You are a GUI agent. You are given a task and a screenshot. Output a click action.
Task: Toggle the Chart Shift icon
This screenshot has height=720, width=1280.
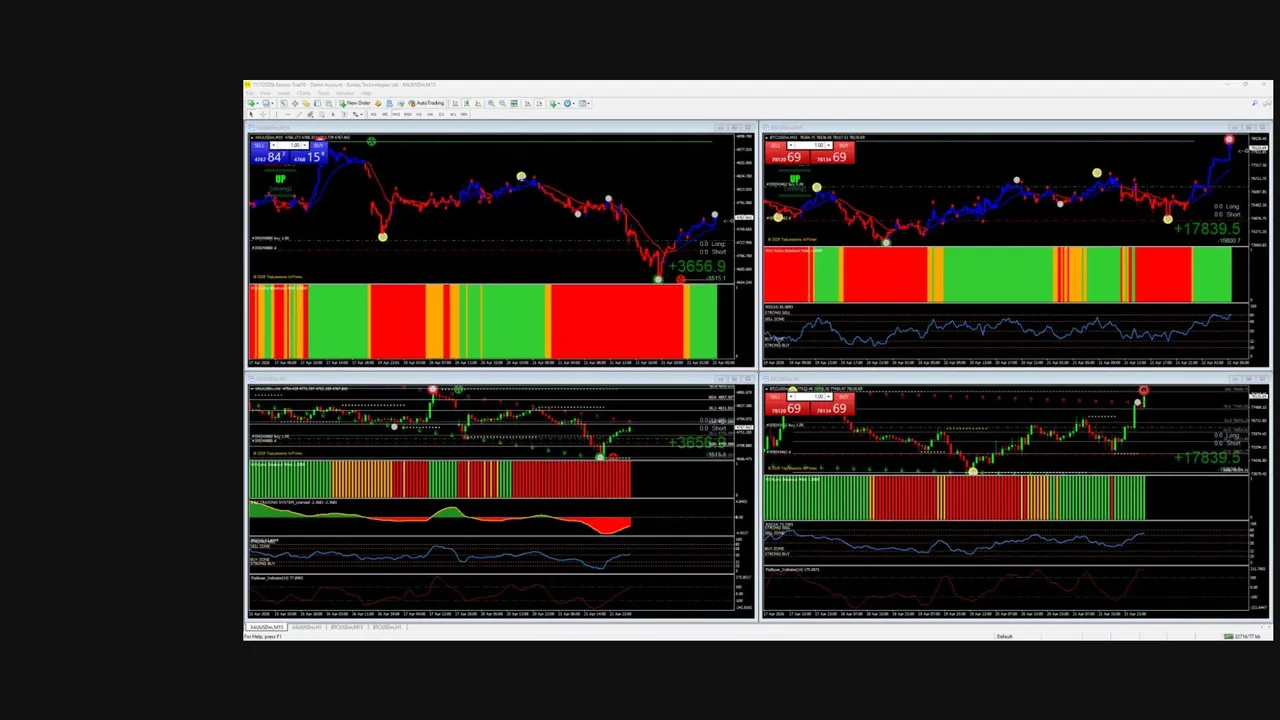pos(539,103)
